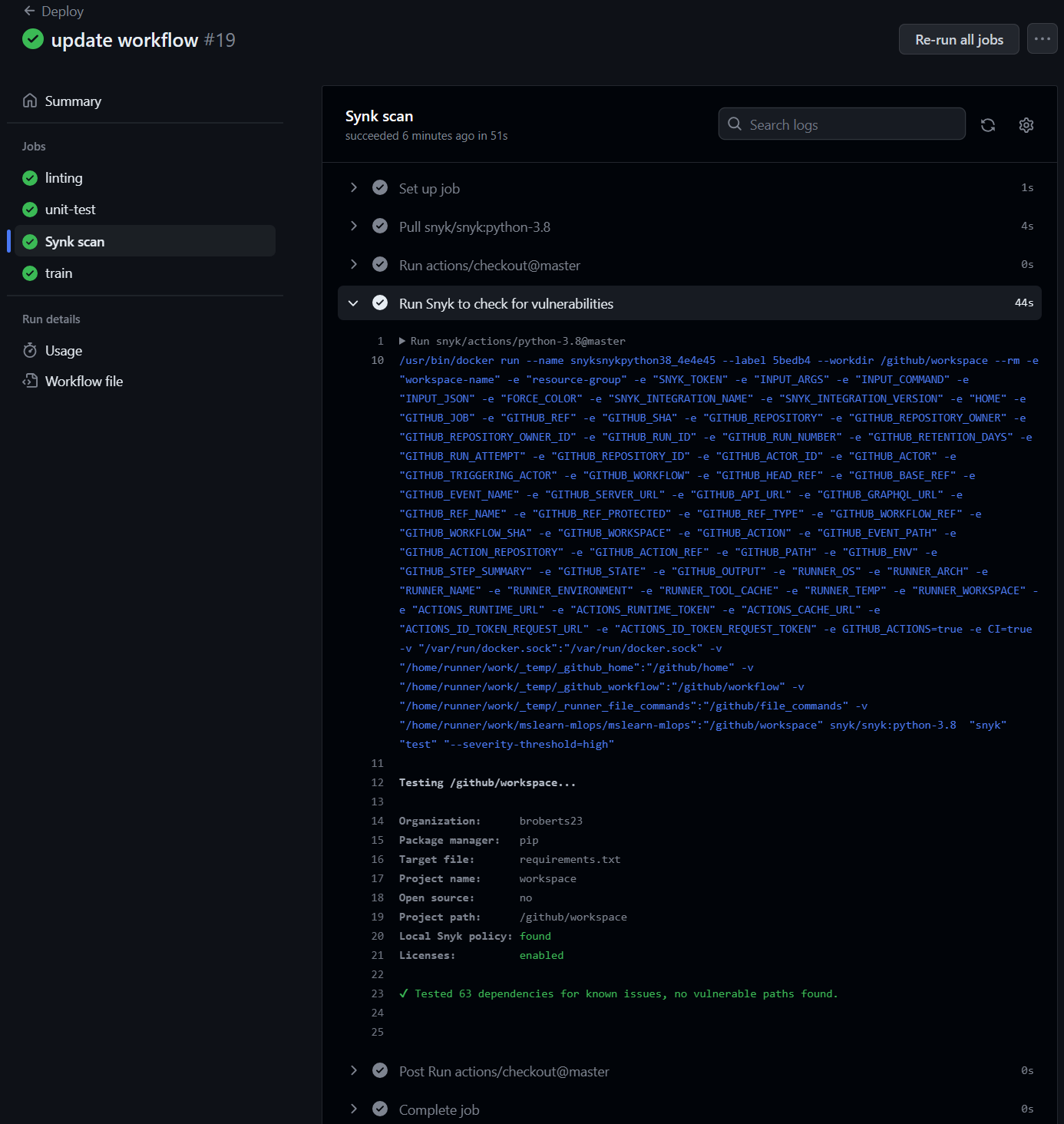Click the Usage stopwatch icon
The width and height of the screenshot is (1064, 1124).
(29, 350)
